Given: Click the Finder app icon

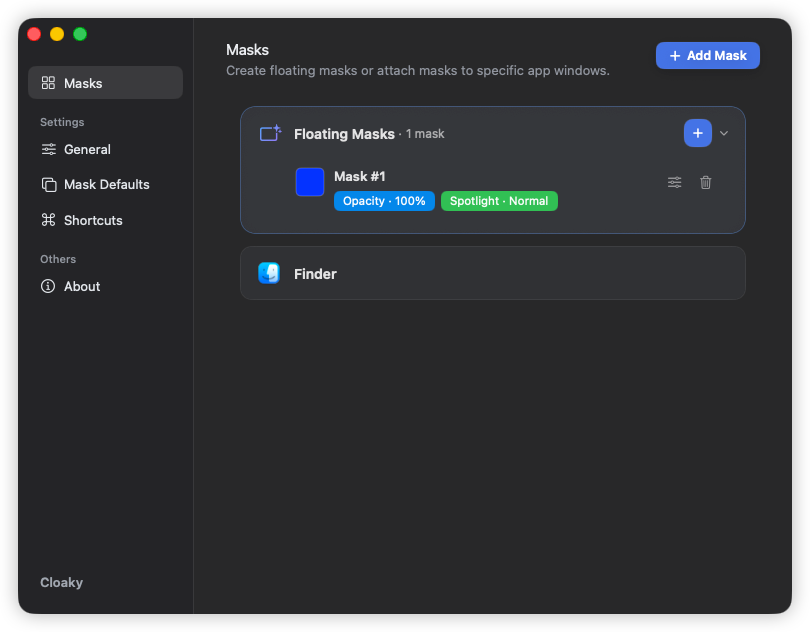Looking at the screenshot, I should click(x=269, y=273).
